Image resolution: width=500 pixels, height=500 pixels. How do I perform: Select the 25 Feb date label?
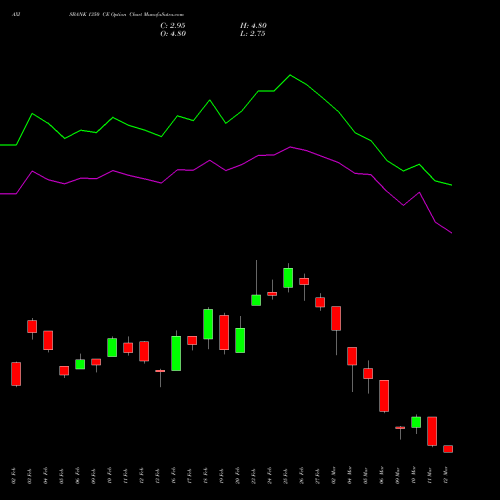pyautogui.click(x=286, y=476)
